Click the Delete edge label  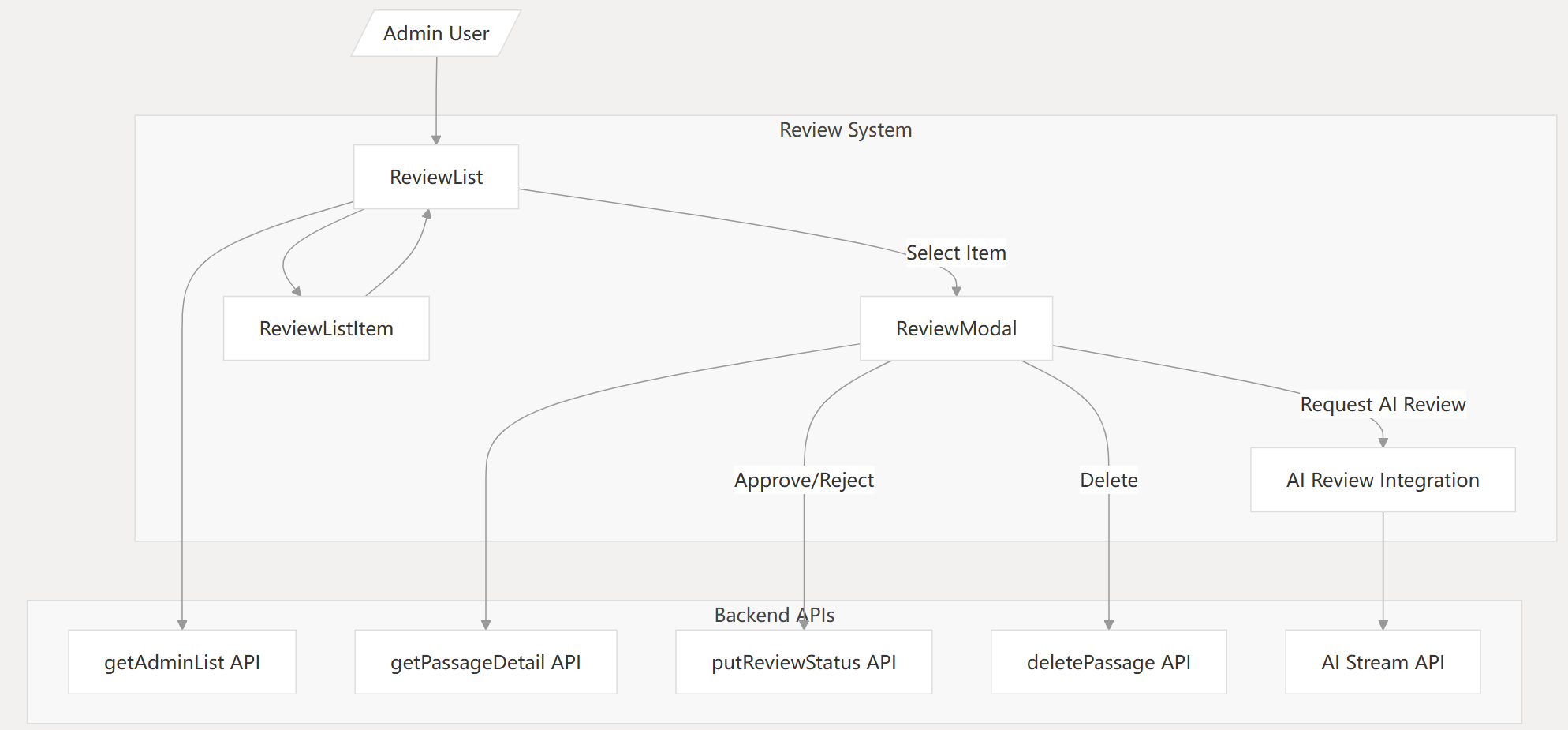click(x=1108, y=480)
